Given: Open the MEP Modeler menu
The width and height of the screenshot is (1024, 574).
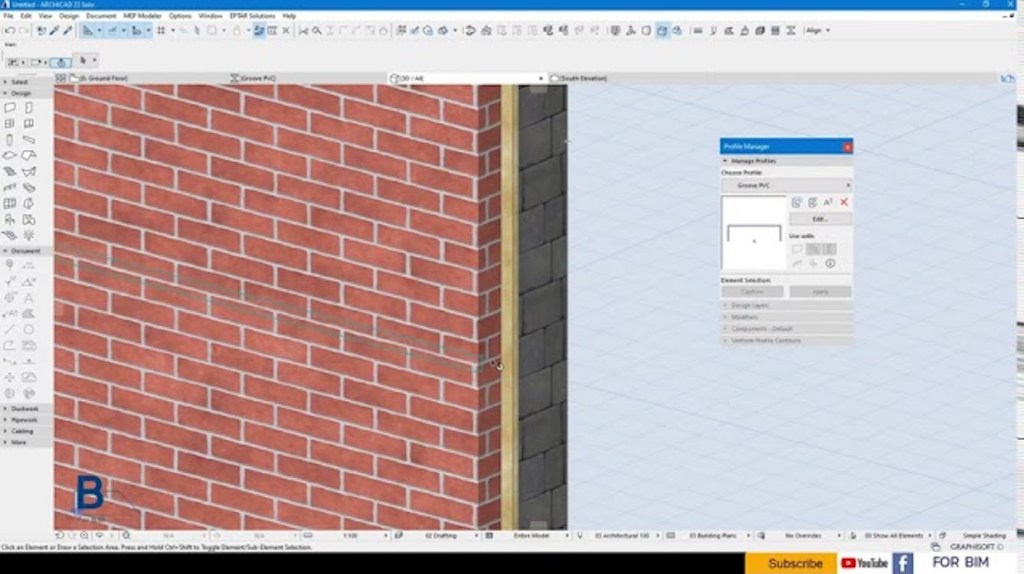Looking at the screenshot, I should click(142, 16).
